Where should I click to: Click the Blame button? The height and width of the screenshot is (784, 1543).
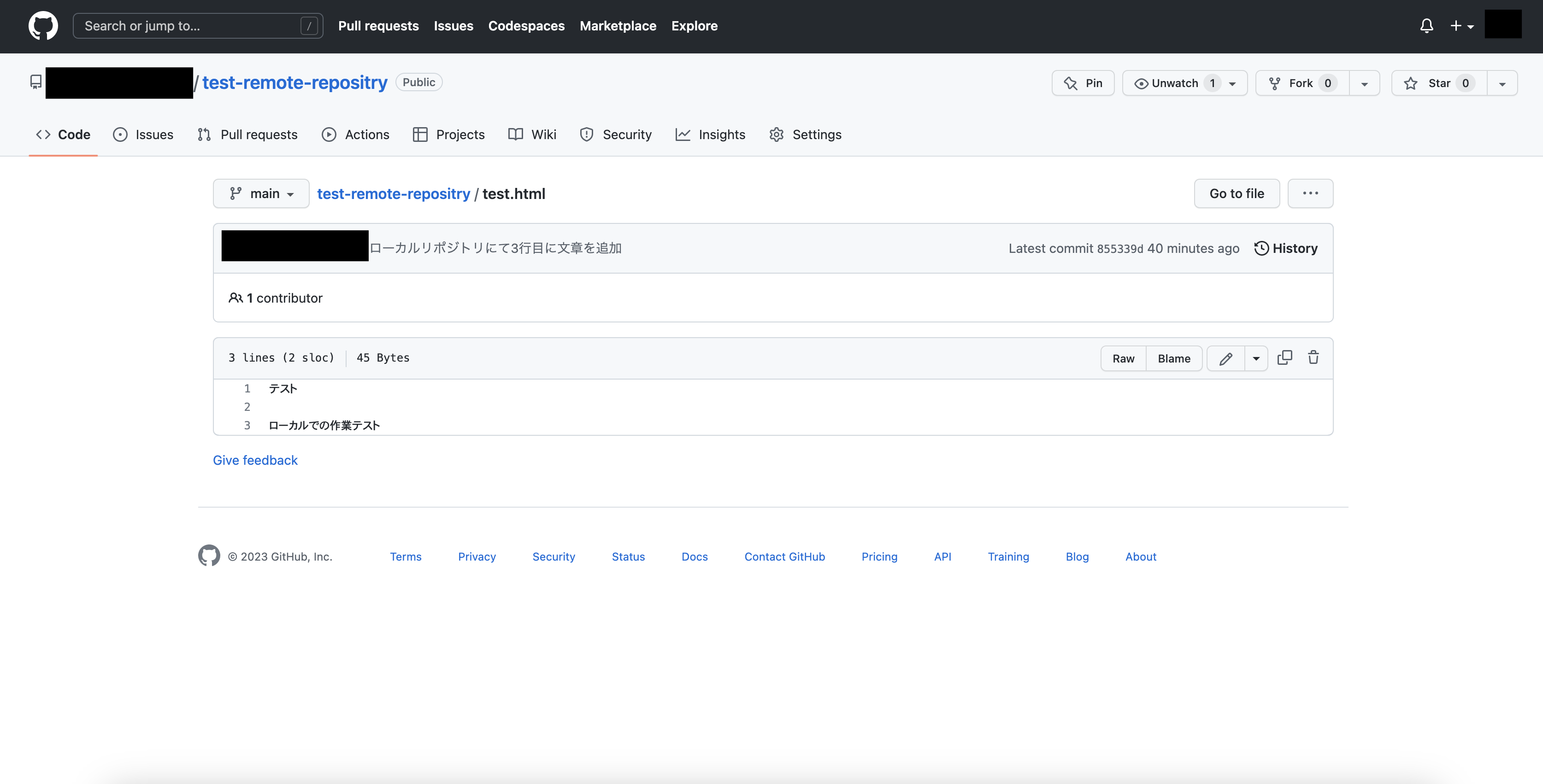(x=1173, y=358)
